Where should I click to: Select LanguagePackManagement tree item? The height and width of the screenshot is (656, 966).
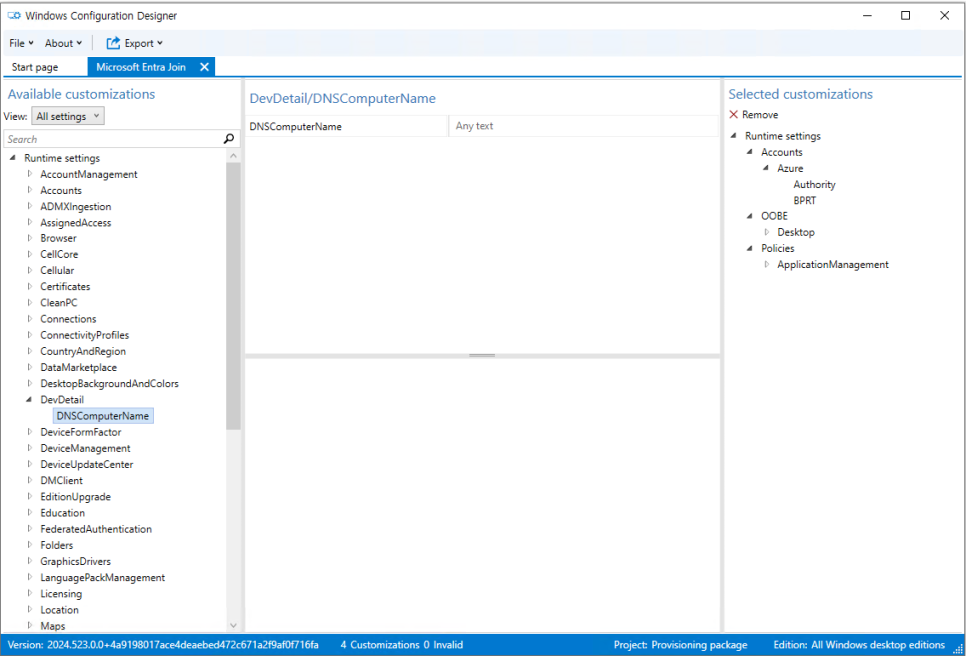[103, 577]
